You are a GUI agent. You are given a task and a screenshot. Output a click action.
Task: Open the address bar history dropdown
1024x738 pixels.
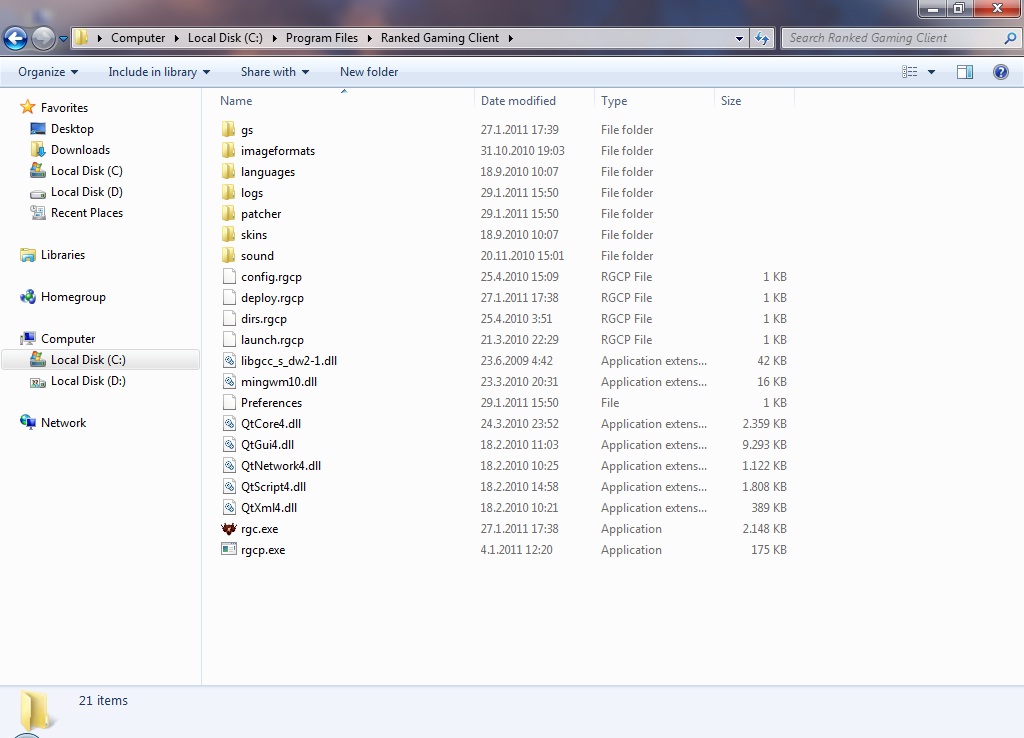tap(739, 39)
